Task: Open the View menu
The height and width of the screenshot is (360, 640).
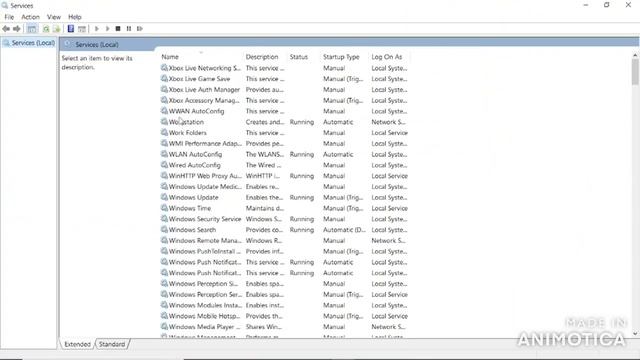Action: (x=53, y=17)
